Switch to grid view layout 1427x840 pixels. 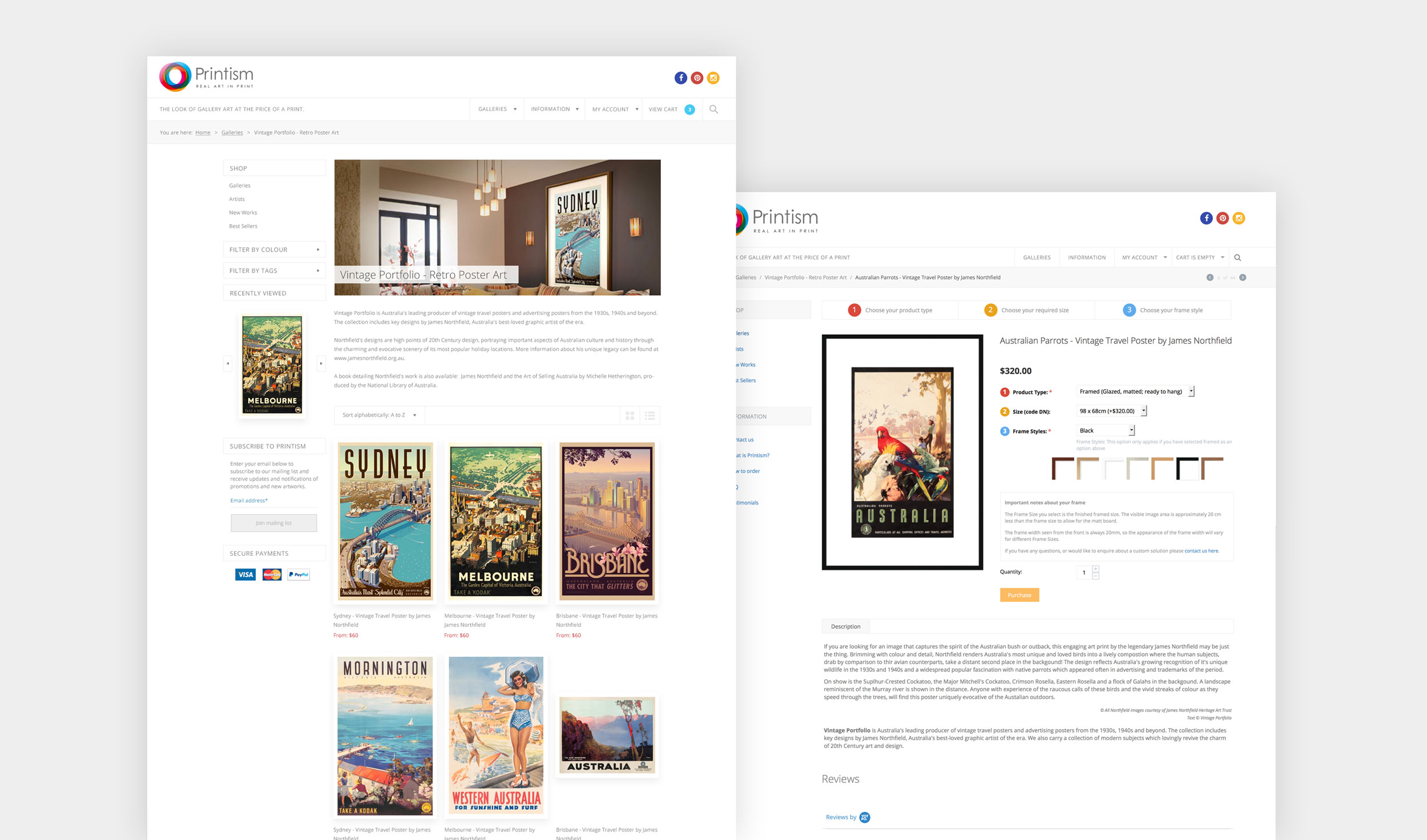(630, 415)
